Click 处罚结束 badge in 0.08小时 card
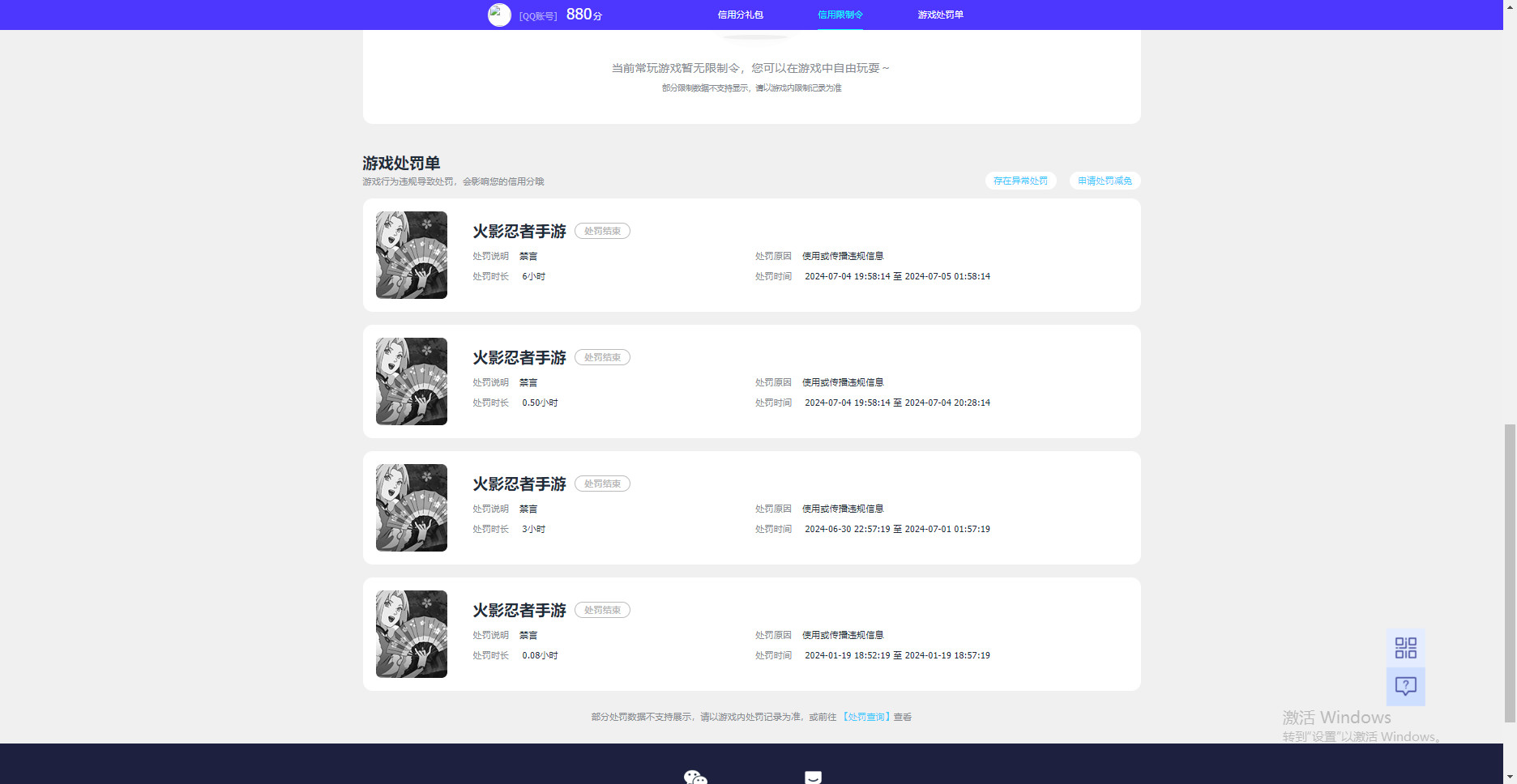 pos(602,610)
